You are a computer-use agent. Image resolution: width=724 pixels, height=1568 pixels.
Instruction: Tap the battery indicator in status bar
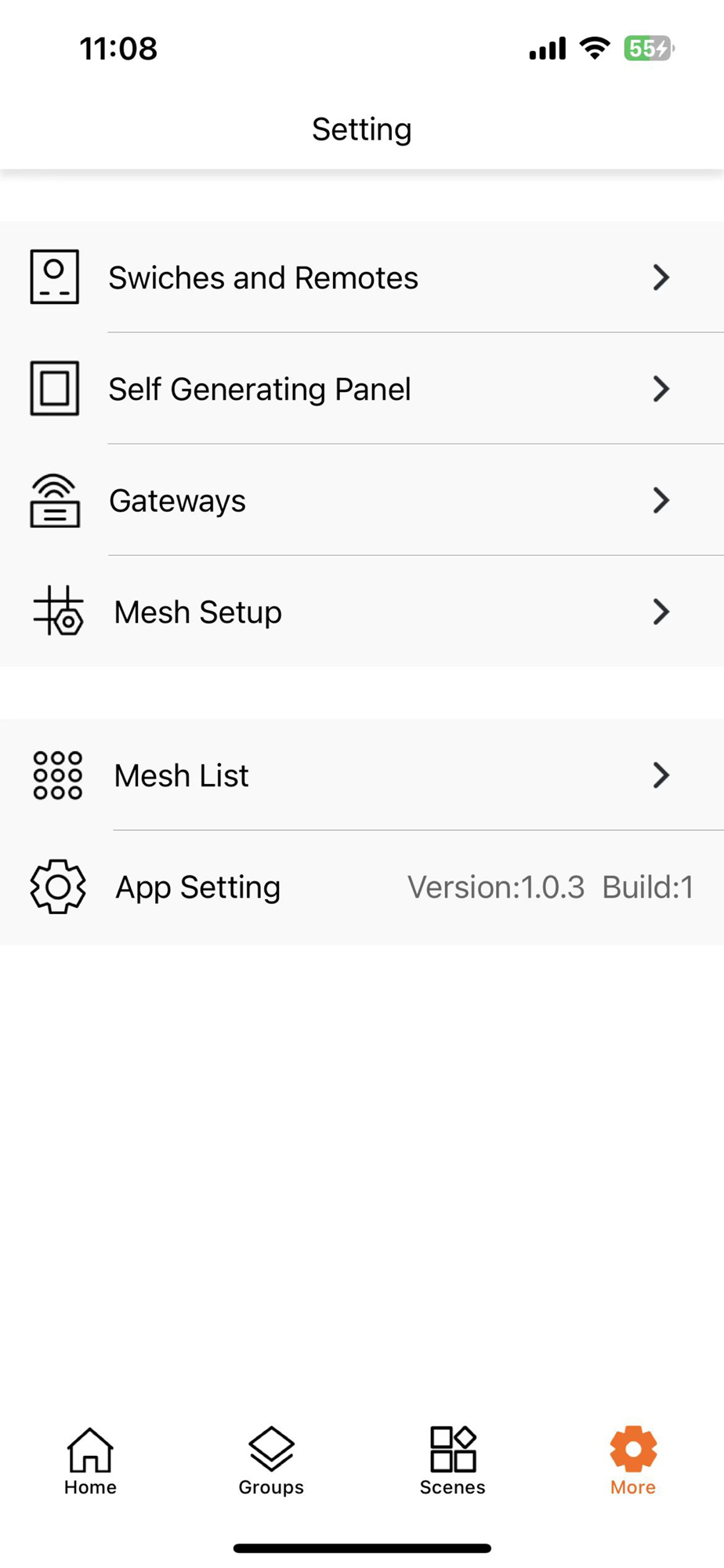pos(649,49)
